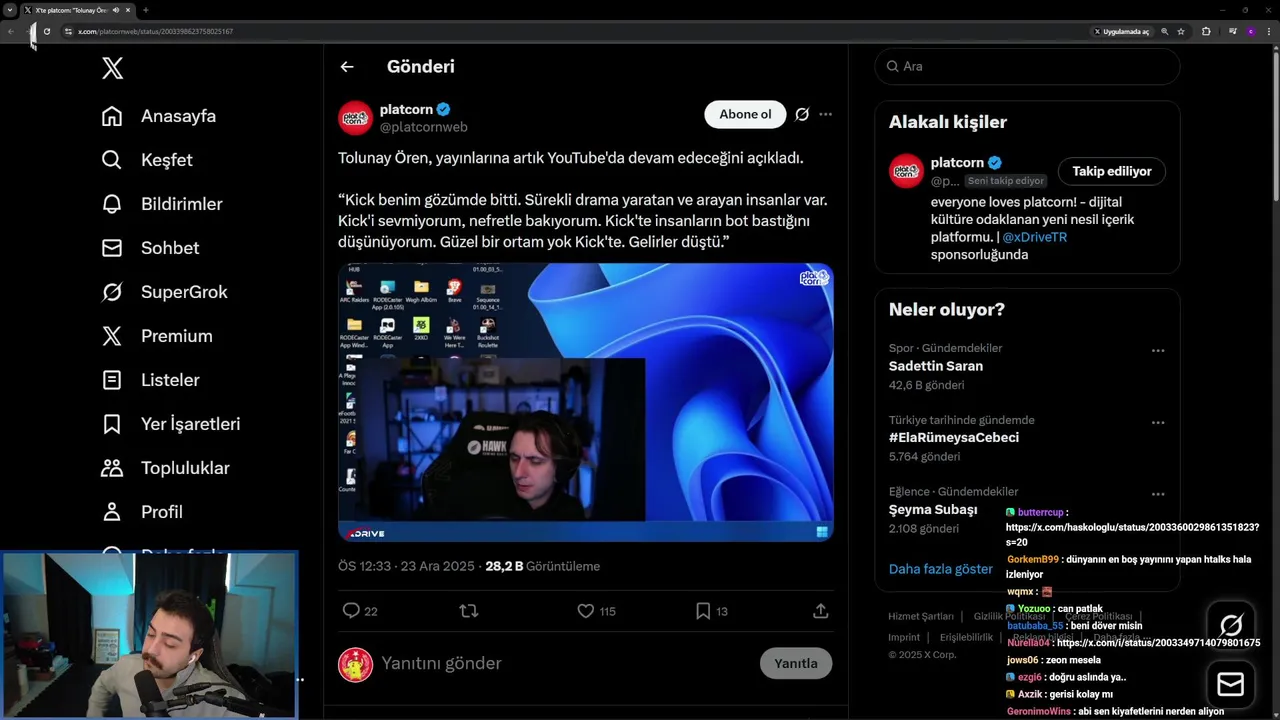1280x720 pixels.
Task: Go back with the Gönderi back arrow
Action: pos(347,67)
